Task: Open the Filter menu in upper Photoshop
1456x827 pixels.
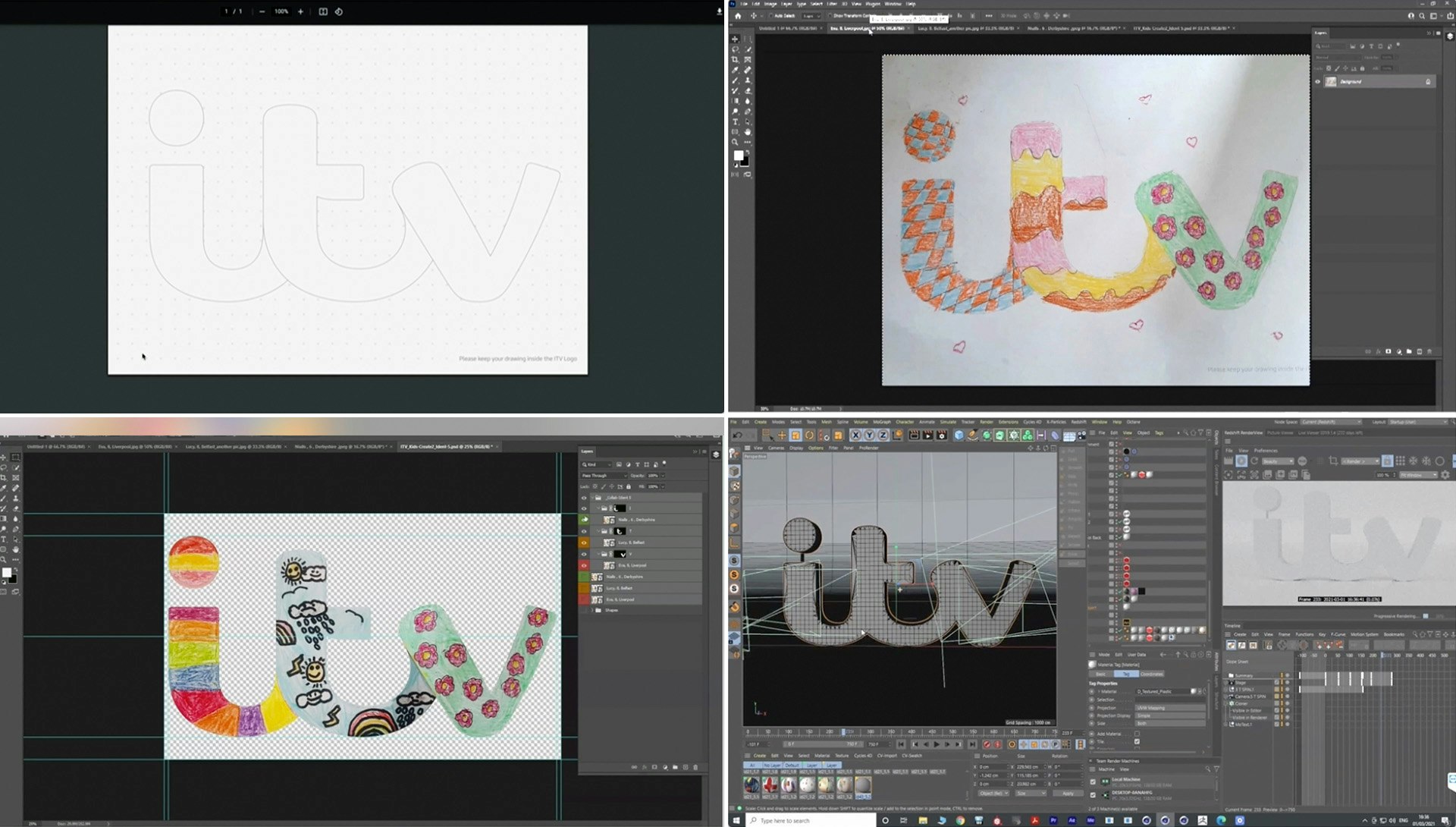Action: 832,4
